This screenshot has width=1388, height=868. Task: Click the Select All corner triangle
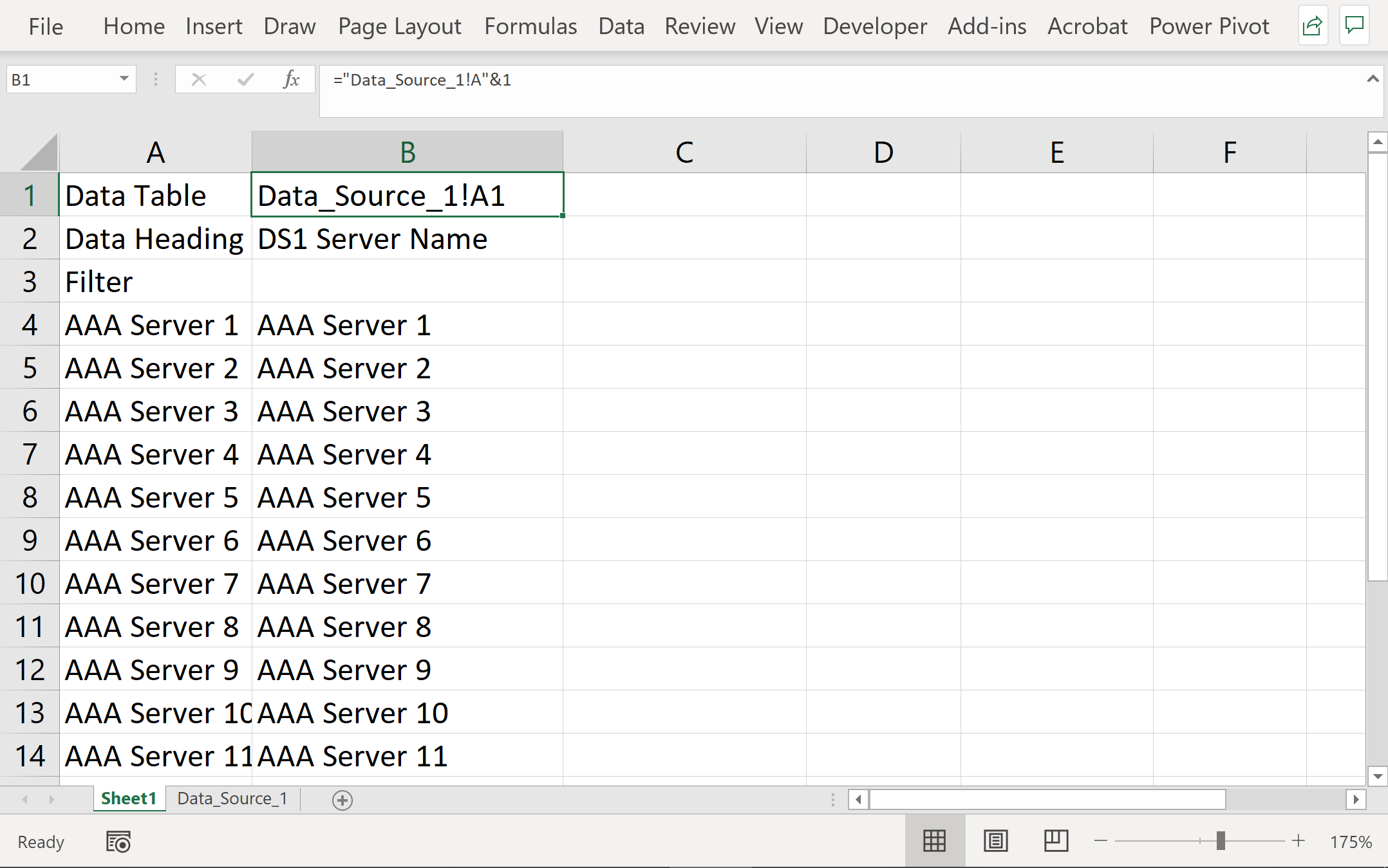click(x=39, y=152)
